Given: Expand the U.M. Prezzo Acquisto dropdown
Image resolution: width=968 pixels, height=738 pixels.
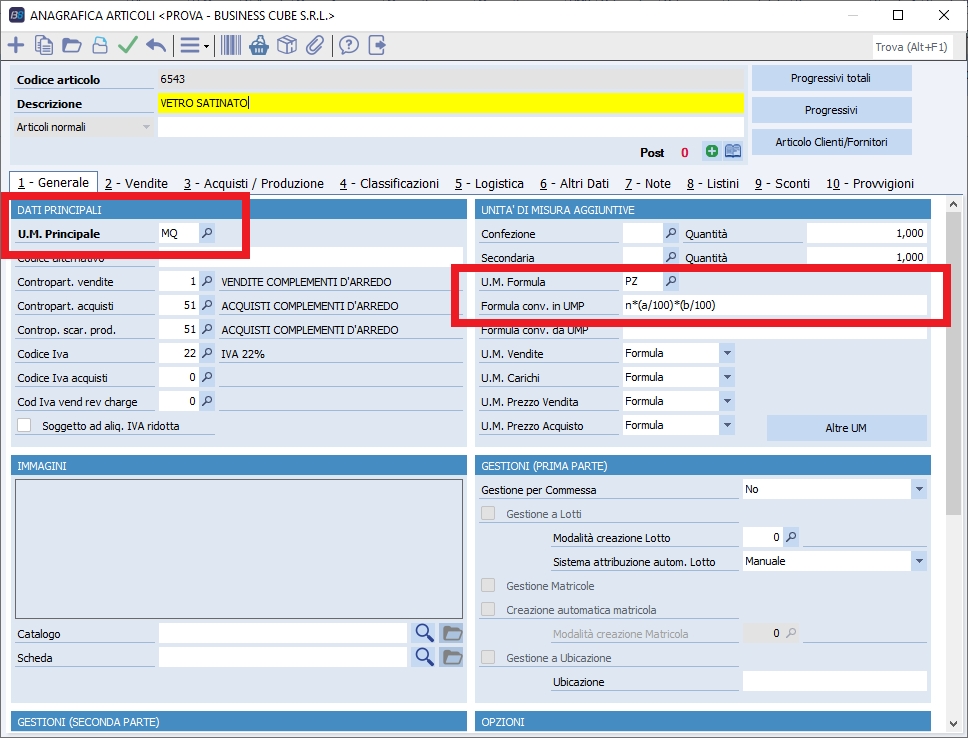Looking at the screenshot, I should 727,426.
